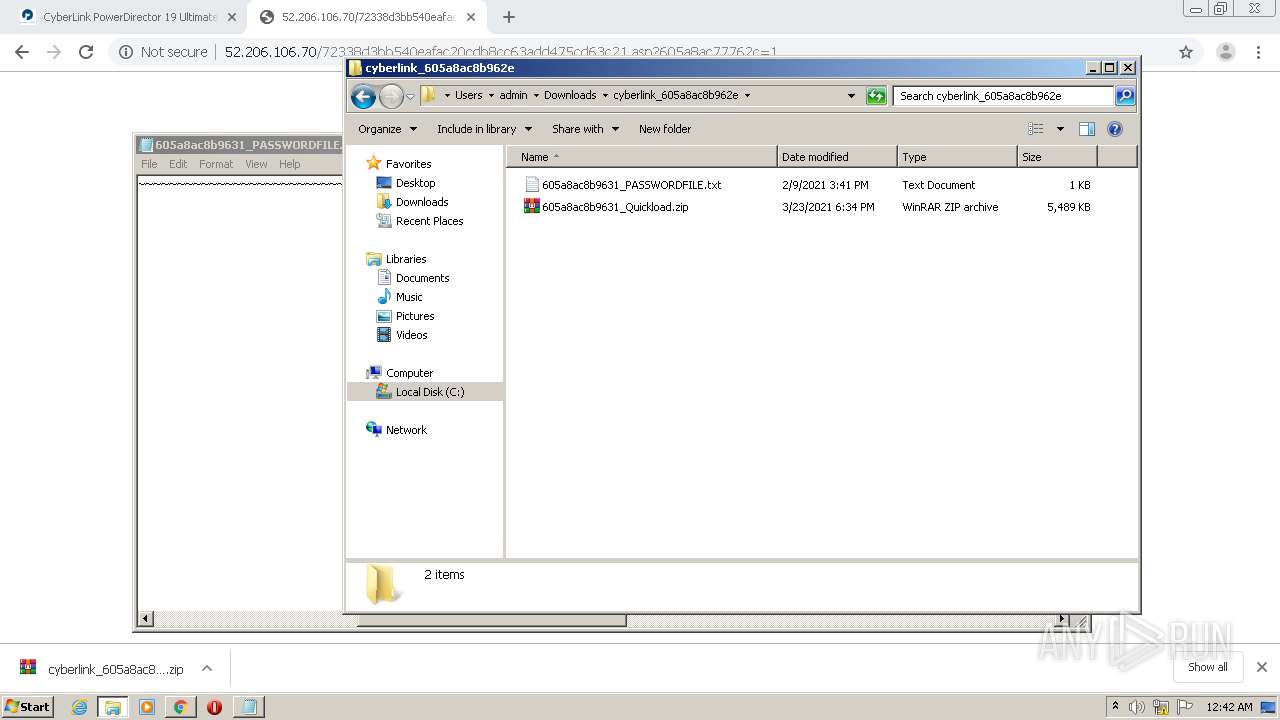Viewport: 1280px width, 720px height.
Task: Open Recent Places in Favorites
Action: click(429, 221)
